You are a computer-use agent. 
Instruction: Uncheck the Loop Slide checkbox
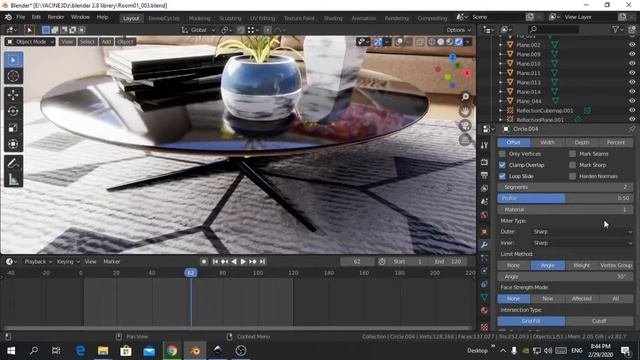502,176
